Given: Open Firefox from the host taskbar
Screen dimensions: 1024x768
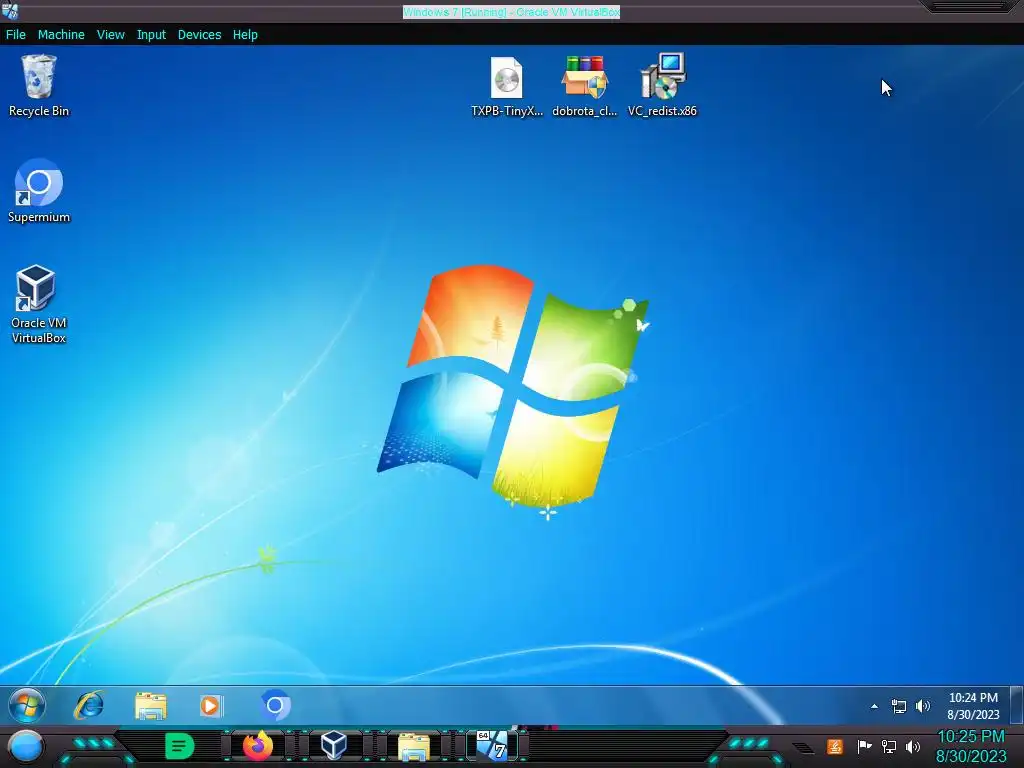Looking at the screenshot, I should click(257, 746).
